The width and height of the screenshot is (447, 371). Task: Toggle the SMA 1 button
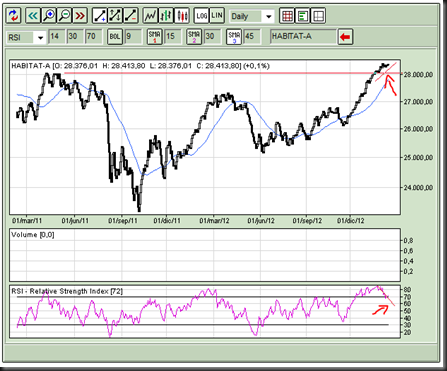tap(155, 37)
